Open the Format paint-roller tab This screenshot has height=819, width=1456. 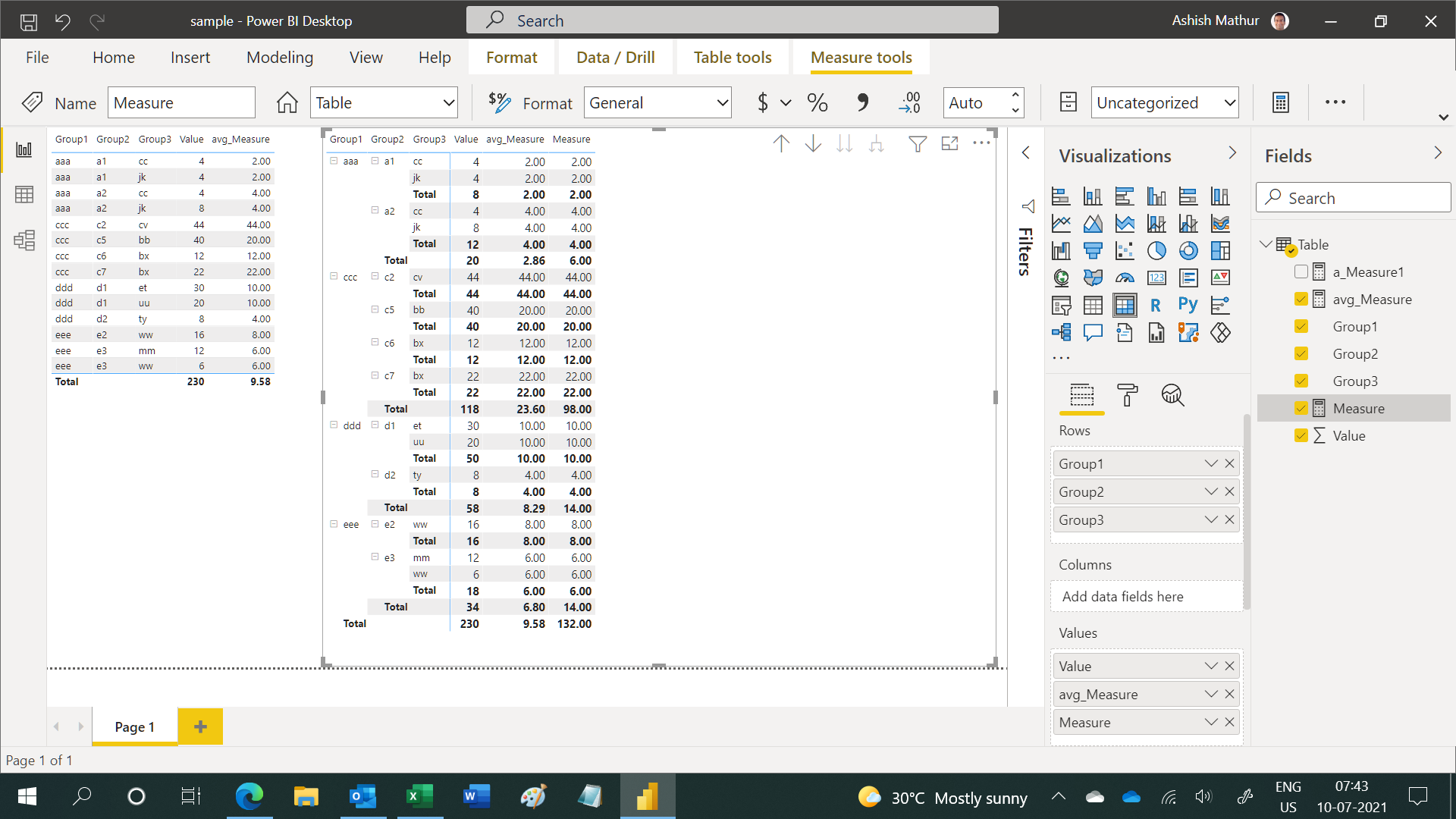click(1127, 395)
